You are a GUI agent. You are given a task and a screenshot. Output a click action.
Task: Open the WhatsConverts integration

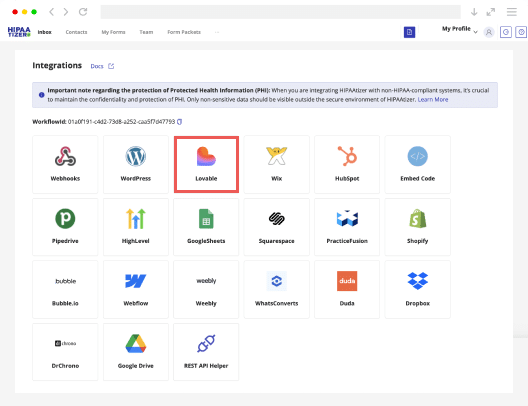click(x=277, y=290)
